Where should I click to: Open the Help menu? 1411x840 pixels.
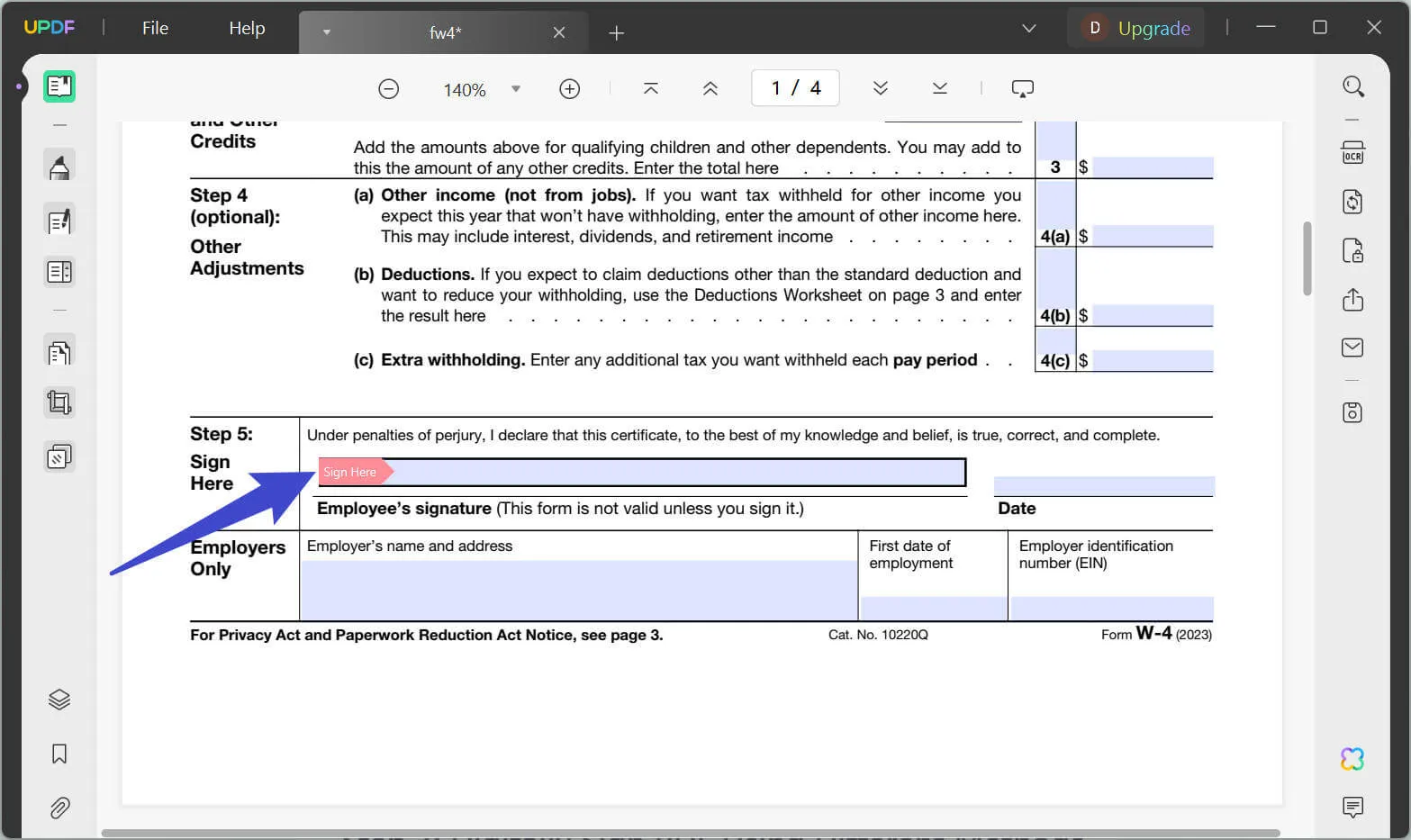coord(246,28)
